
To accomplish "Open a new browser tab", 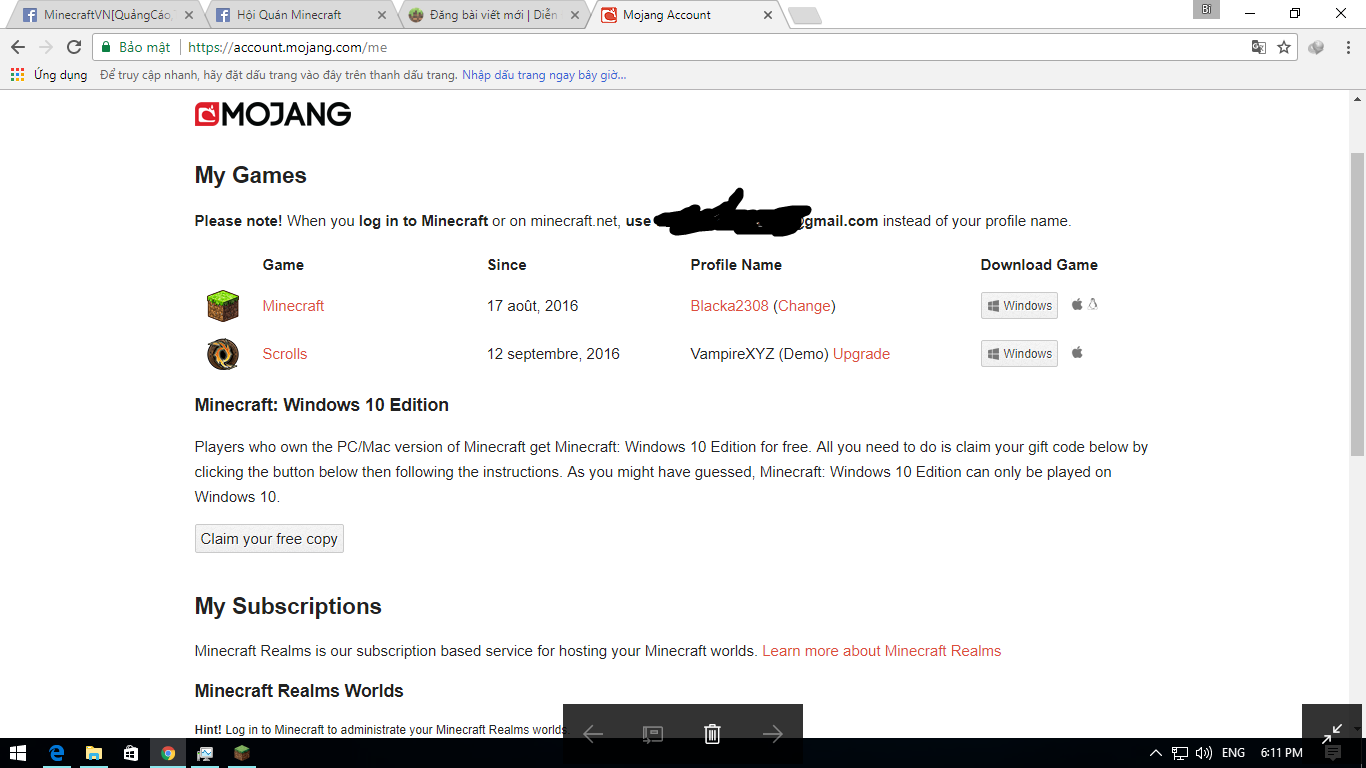I will point(805,15).
